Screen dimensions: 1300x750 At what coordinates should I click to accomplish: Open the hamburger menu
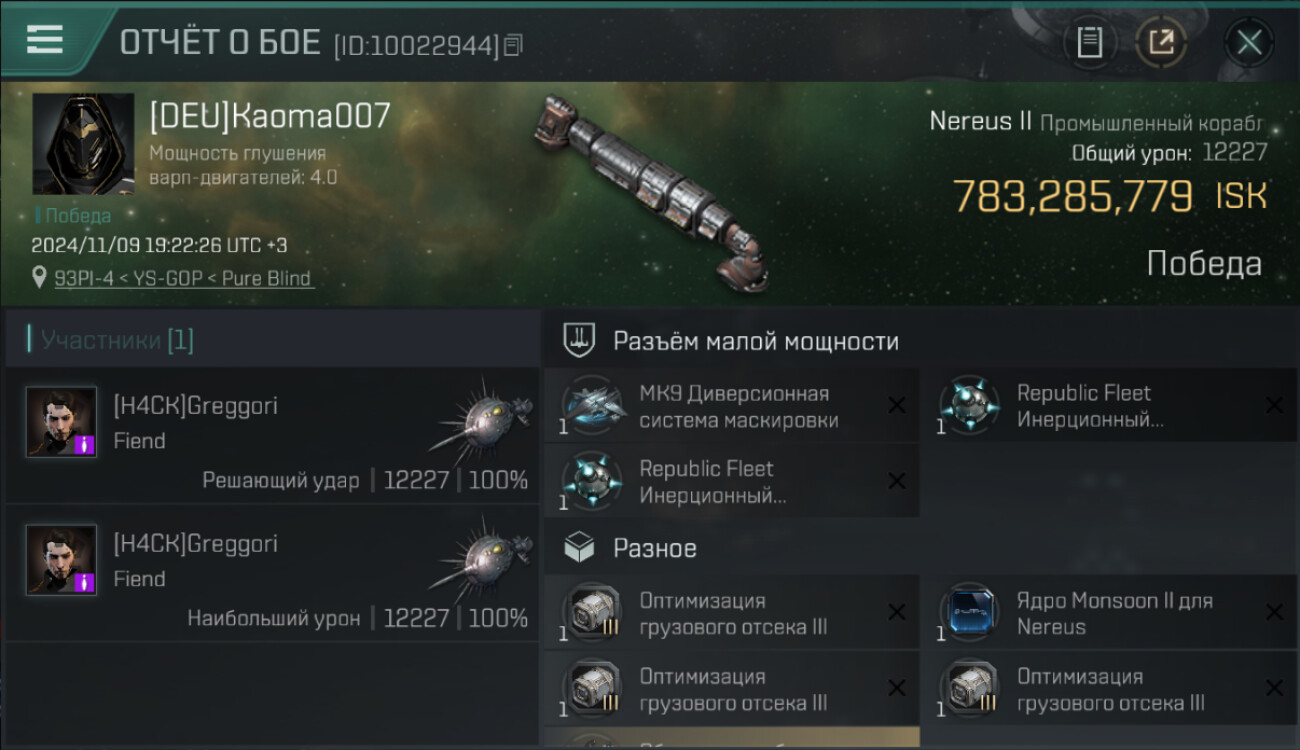point(44,39)
